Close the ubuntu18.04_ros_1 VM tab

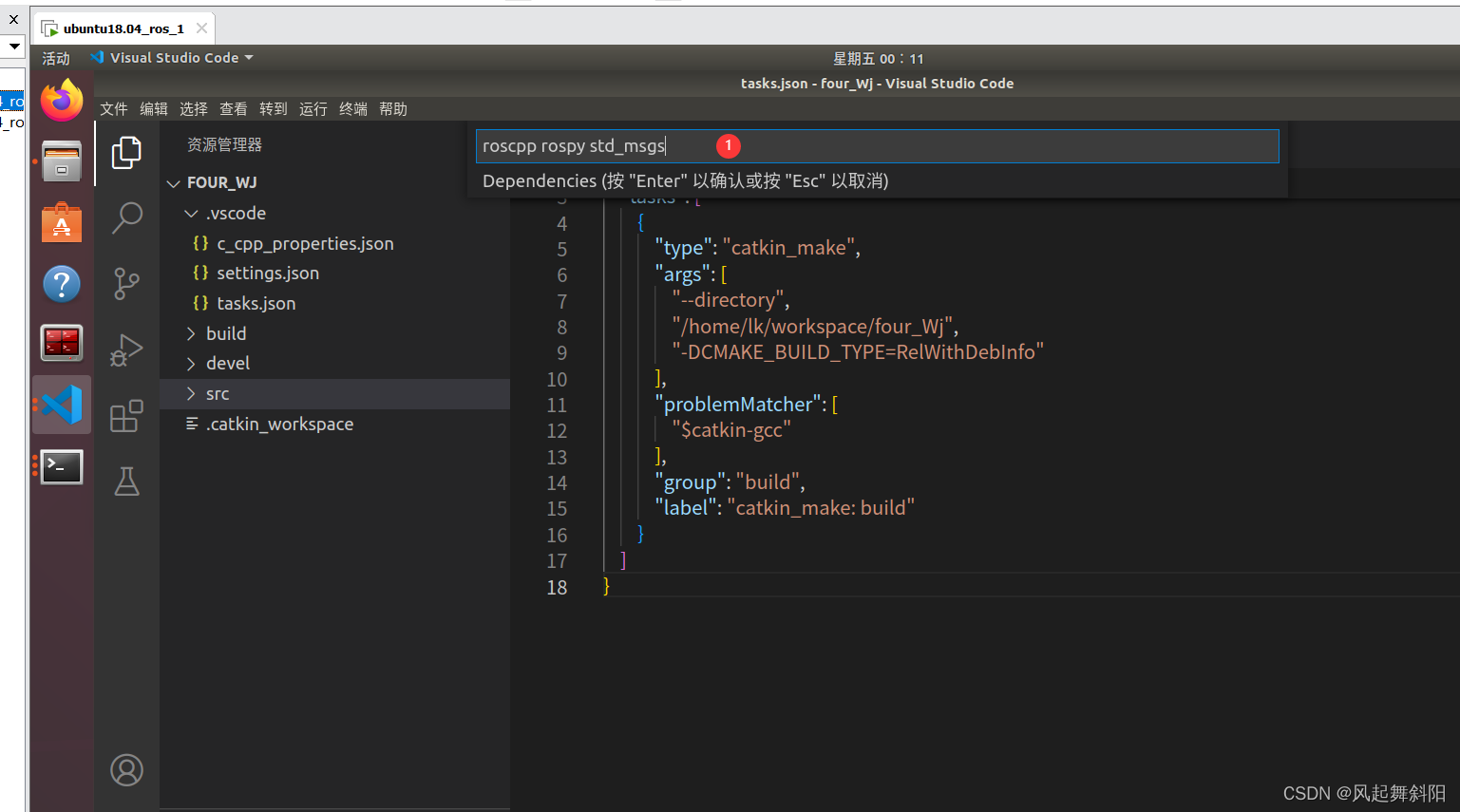pyautogui.click(x=201, y=28)
